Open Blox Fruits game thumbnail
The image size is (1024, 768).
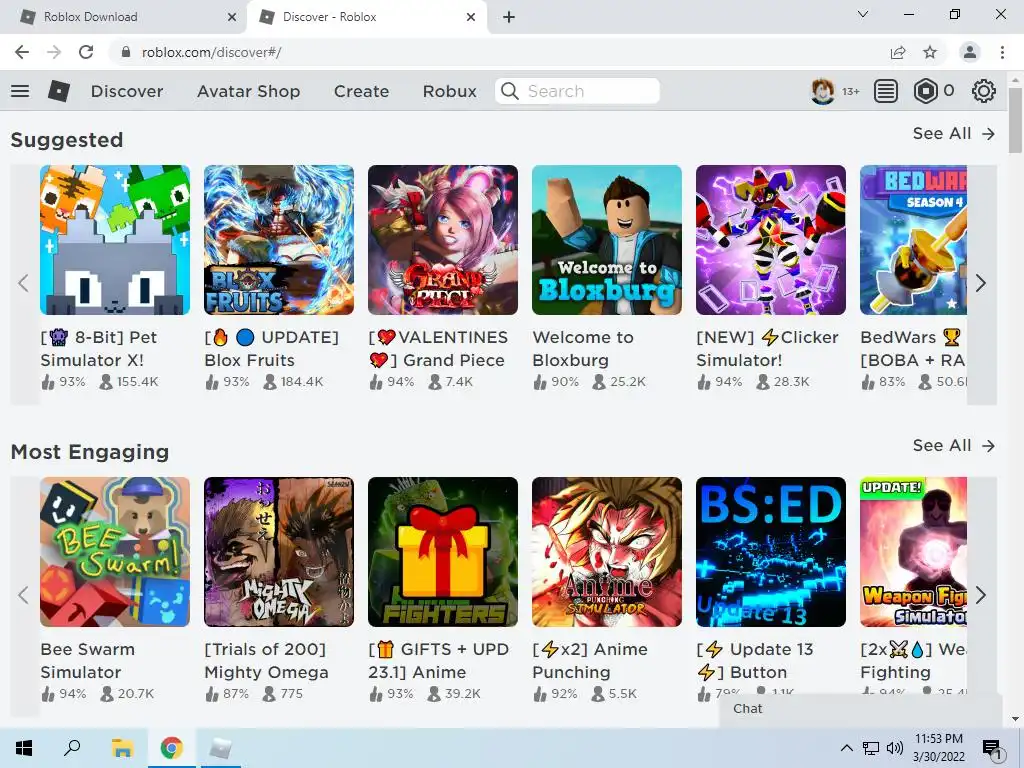(x=279, y=240)
